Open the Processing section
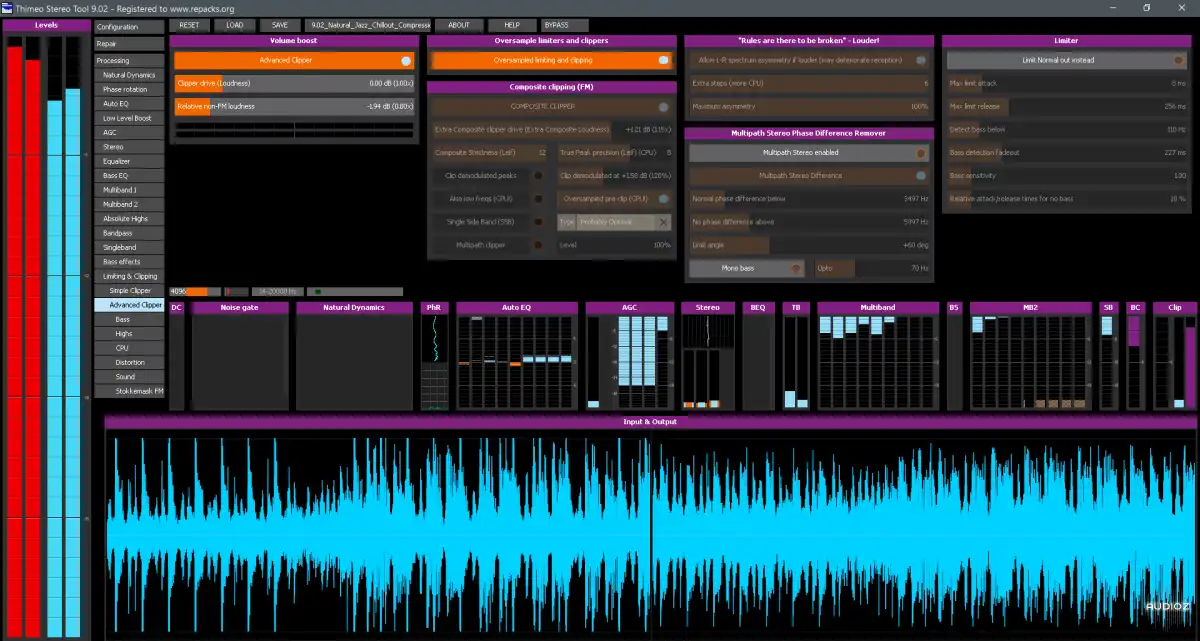 [x=129, y=61]
